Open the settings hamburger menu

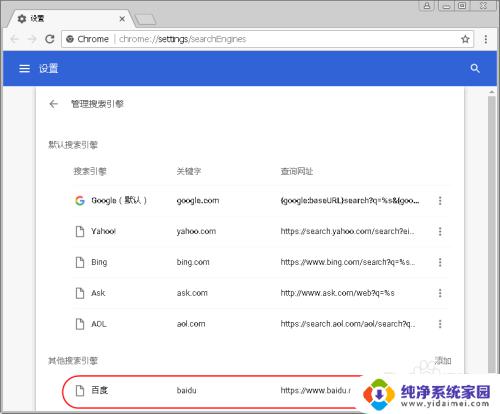[x=24, y=68]
